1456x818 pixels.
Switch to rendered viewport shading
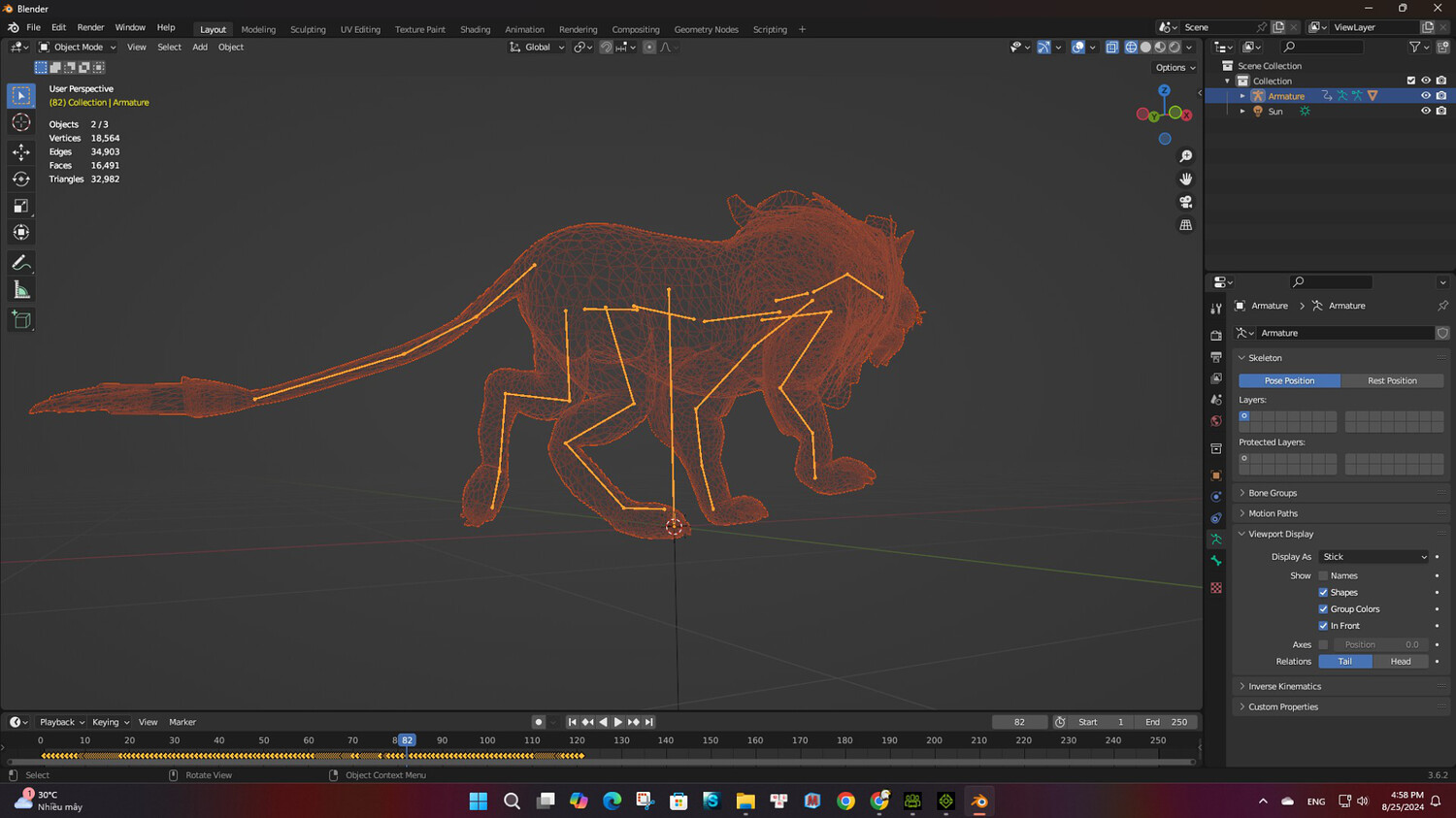click(x=1175, y=47)
